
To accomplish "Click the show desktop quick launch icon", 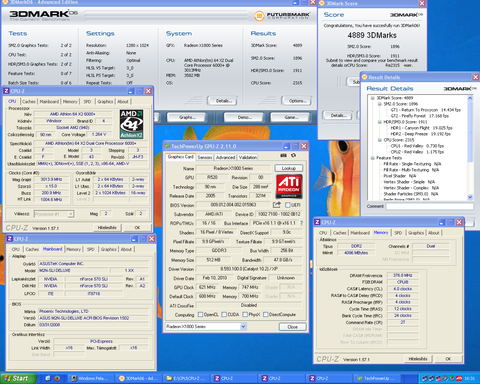I will (x=48, y=378).
